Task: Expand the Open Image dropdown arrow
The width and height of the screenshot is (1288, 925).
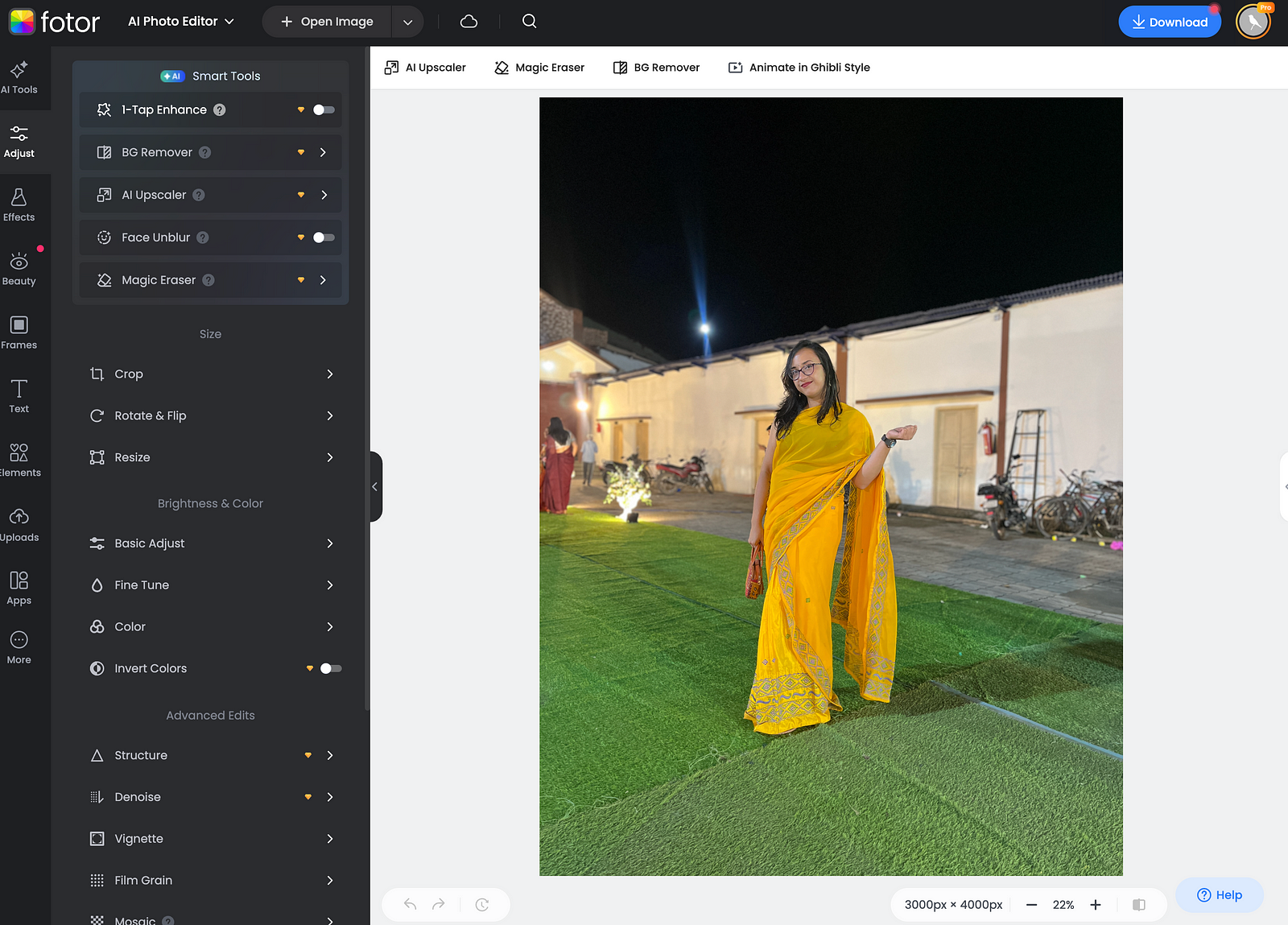Action: tap(407, 22)
